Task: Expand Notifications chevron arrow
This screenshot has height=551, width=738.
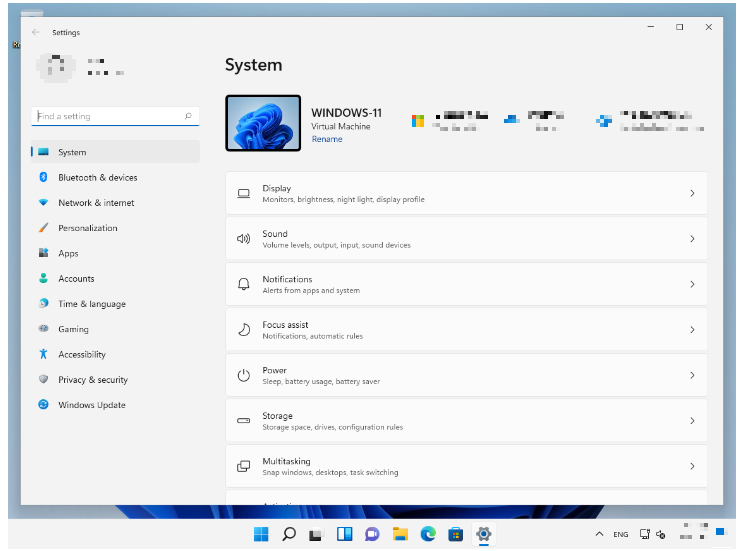Action: (x=692, y=284)
